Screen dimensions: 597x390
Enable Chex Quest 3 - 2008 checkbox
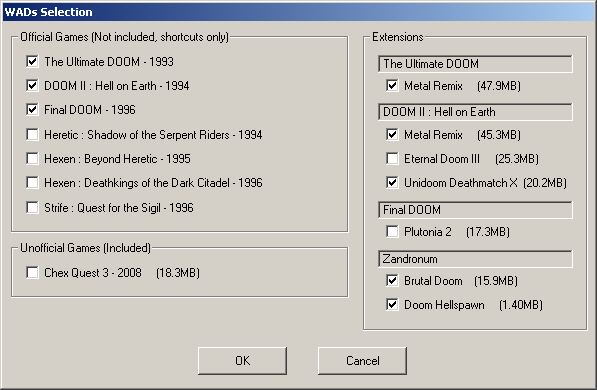32,273
